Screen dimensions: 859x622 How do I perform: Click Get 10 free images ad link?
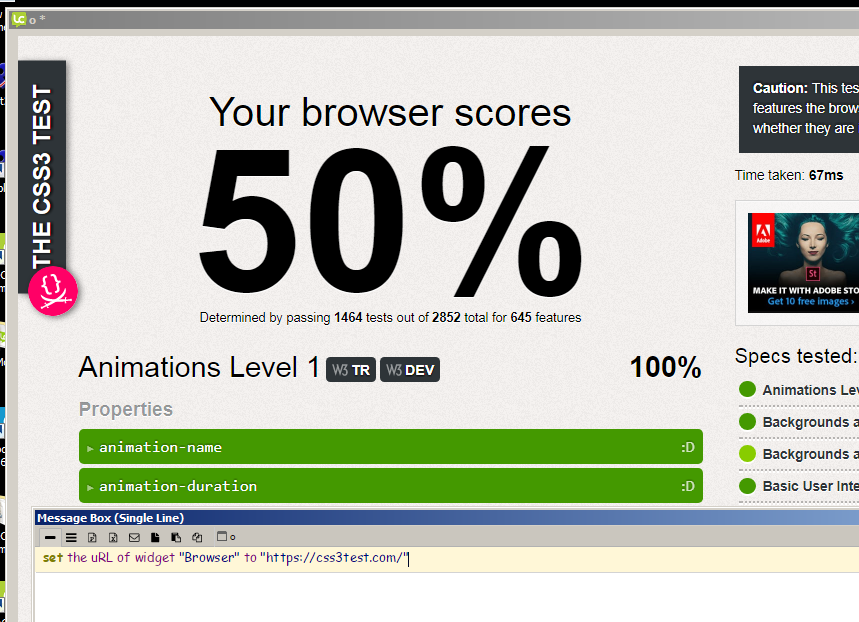point(810,301)
